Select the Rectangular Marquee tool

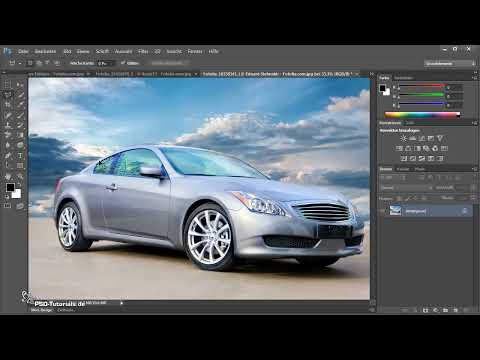click(x=8, y=85)
